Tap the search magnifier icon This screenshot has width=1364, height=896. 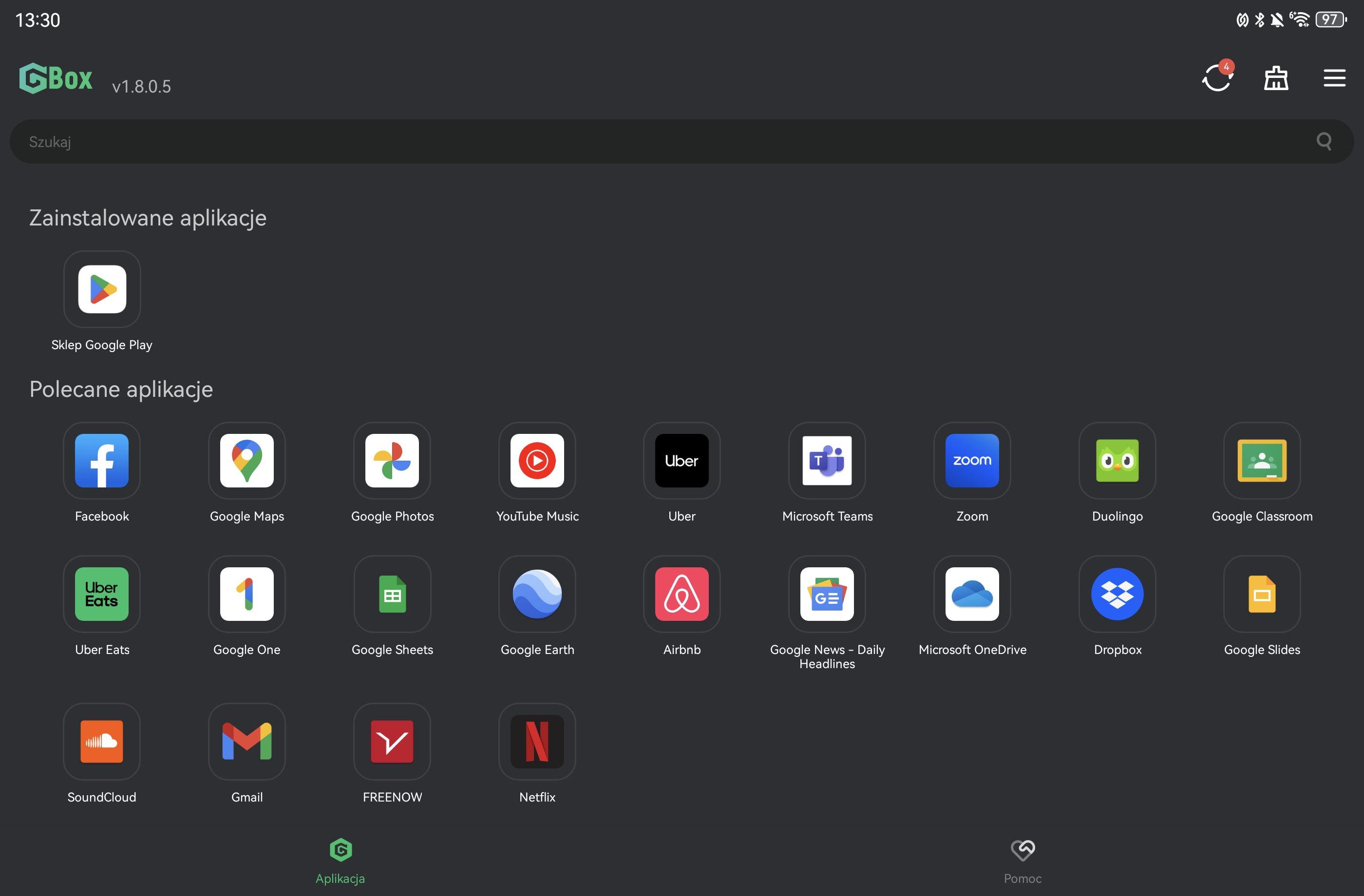(x=1324, y=142)
